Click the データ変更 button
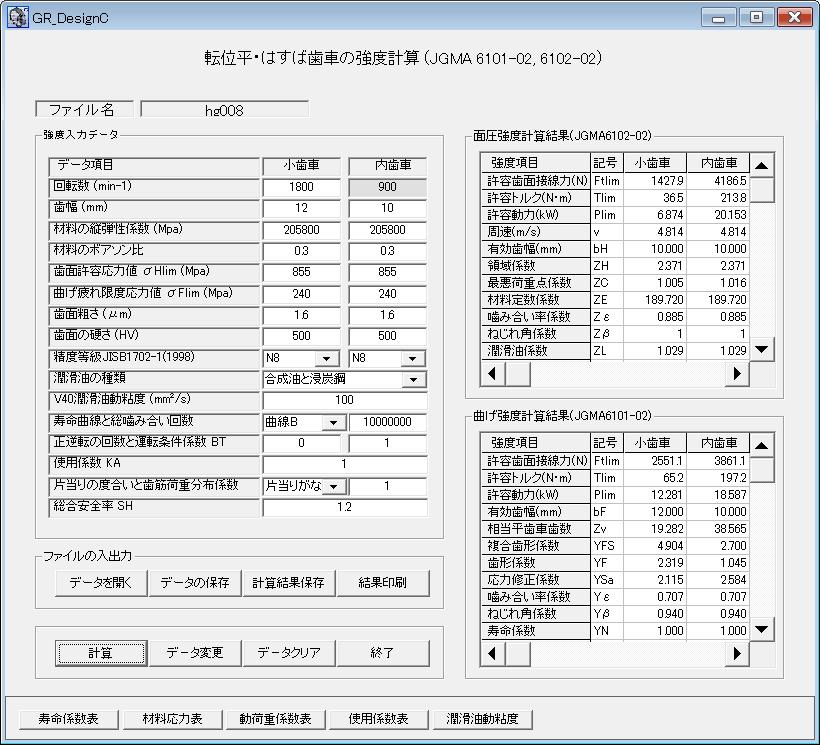 pos(194,653)
